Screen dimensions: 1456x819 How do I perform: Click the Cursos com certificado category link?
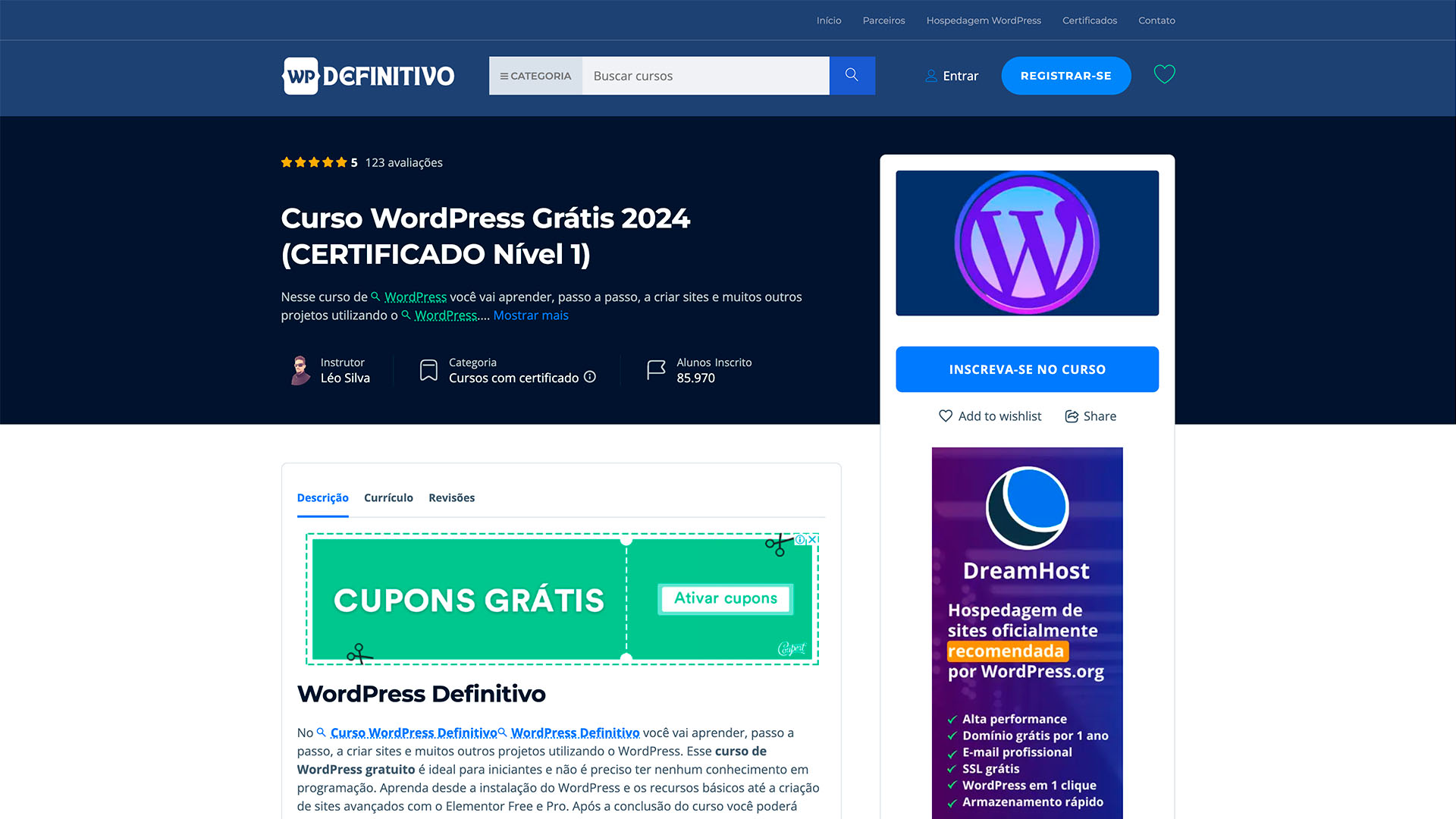pyautogui.click(x=513, y=378)
